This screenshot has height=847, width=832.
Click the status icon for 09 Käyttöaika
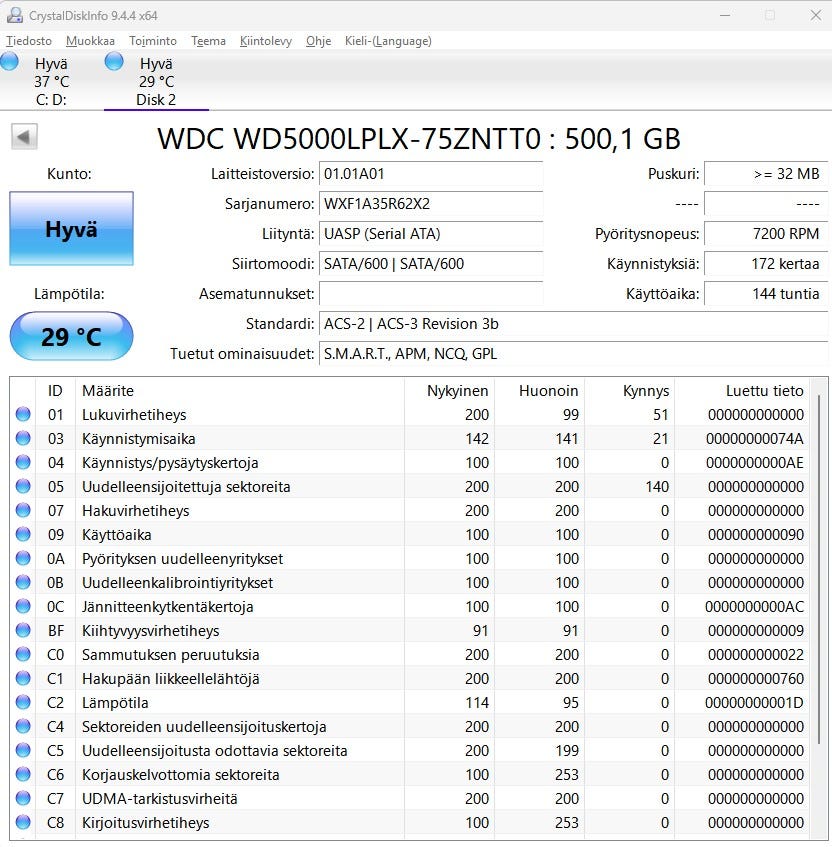(23, 534)
